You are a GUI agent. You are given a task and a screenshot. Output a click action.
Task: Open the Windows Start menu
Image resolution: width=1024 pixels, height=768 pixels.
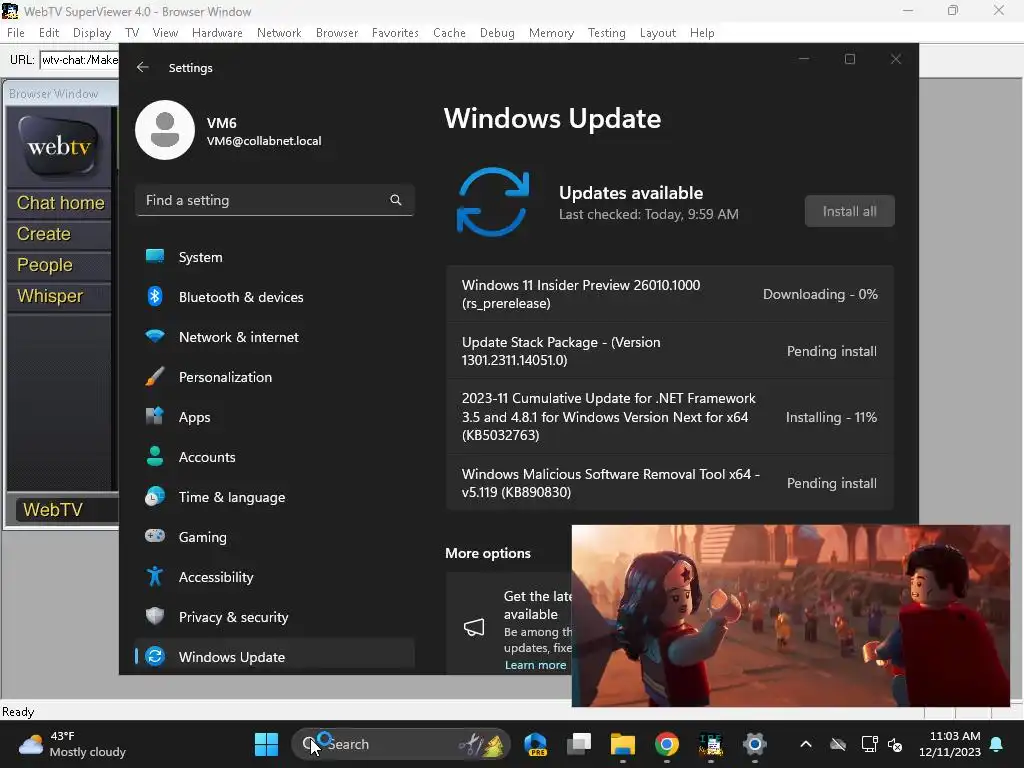pyautogui.click(x=266, y=744)
